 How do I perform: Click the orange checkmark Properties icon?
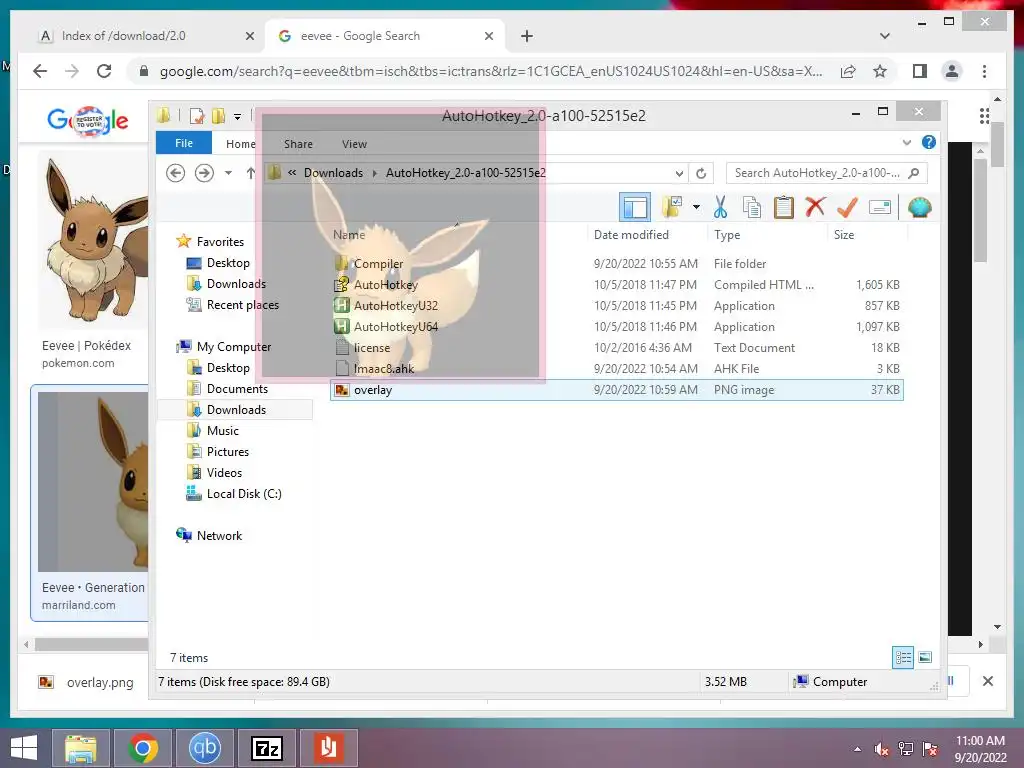(x=847, y=208)
